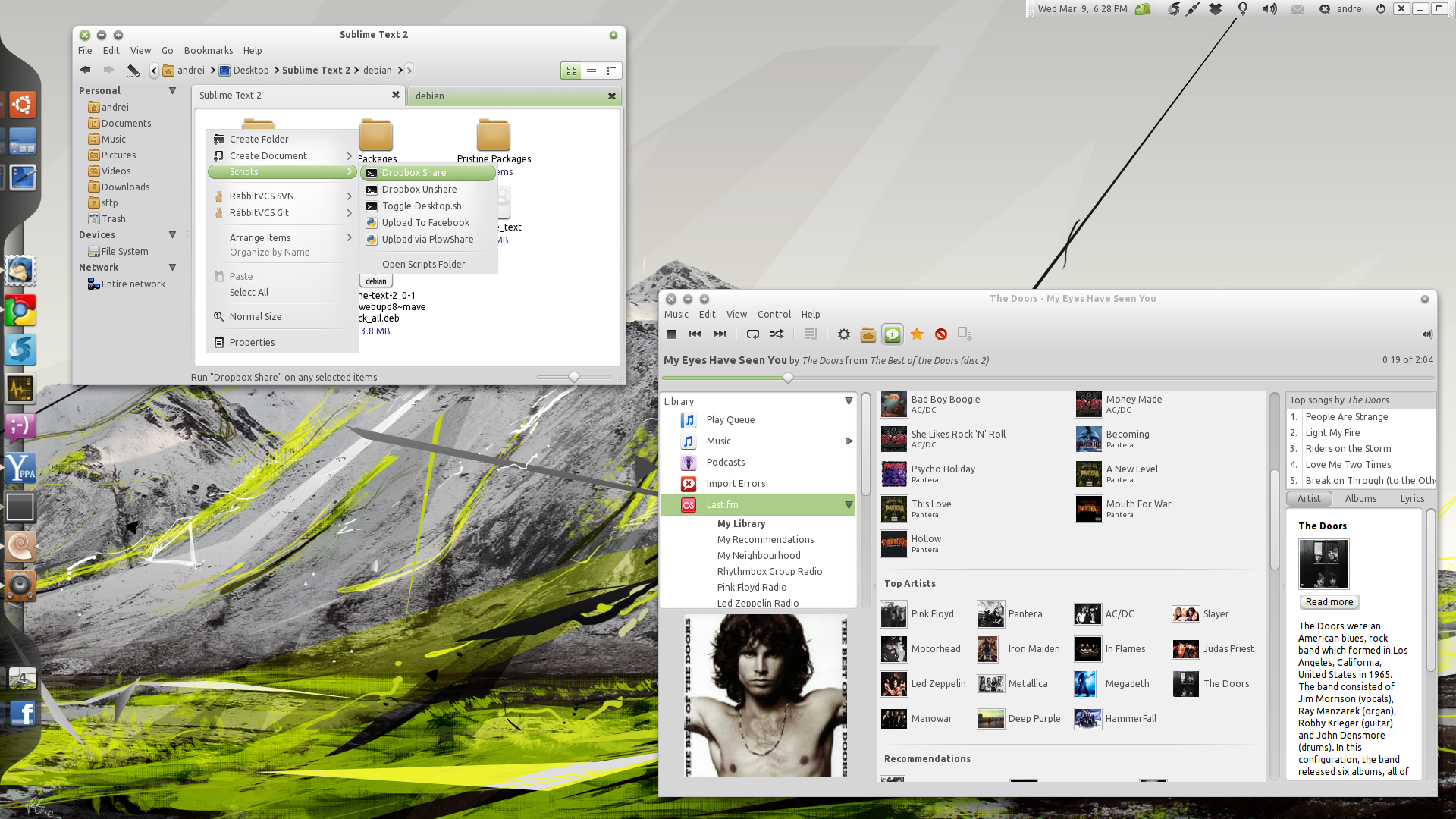Open the Music menu in Rhythmbox
Image resolution: width=1456 pixels, height=819 pixels.
point(676,315)
